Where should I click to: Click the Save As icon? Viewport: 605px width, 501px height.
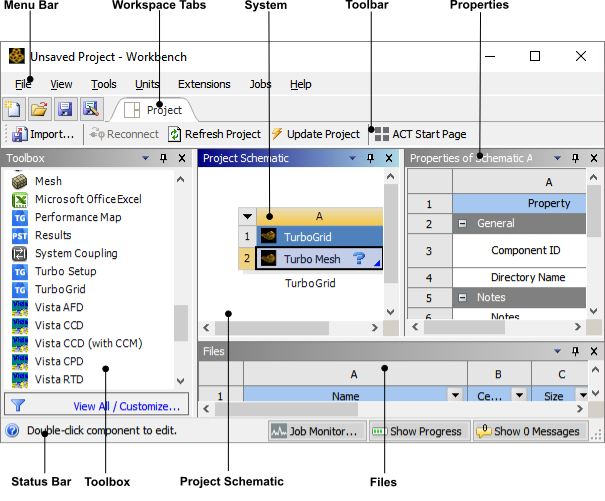click(91, 109)
